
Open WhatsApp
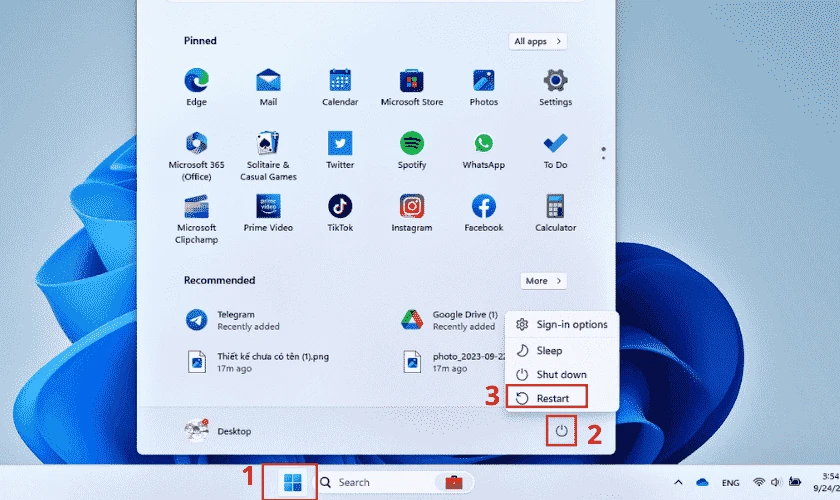pyautogui.click(x=483, y=151)
